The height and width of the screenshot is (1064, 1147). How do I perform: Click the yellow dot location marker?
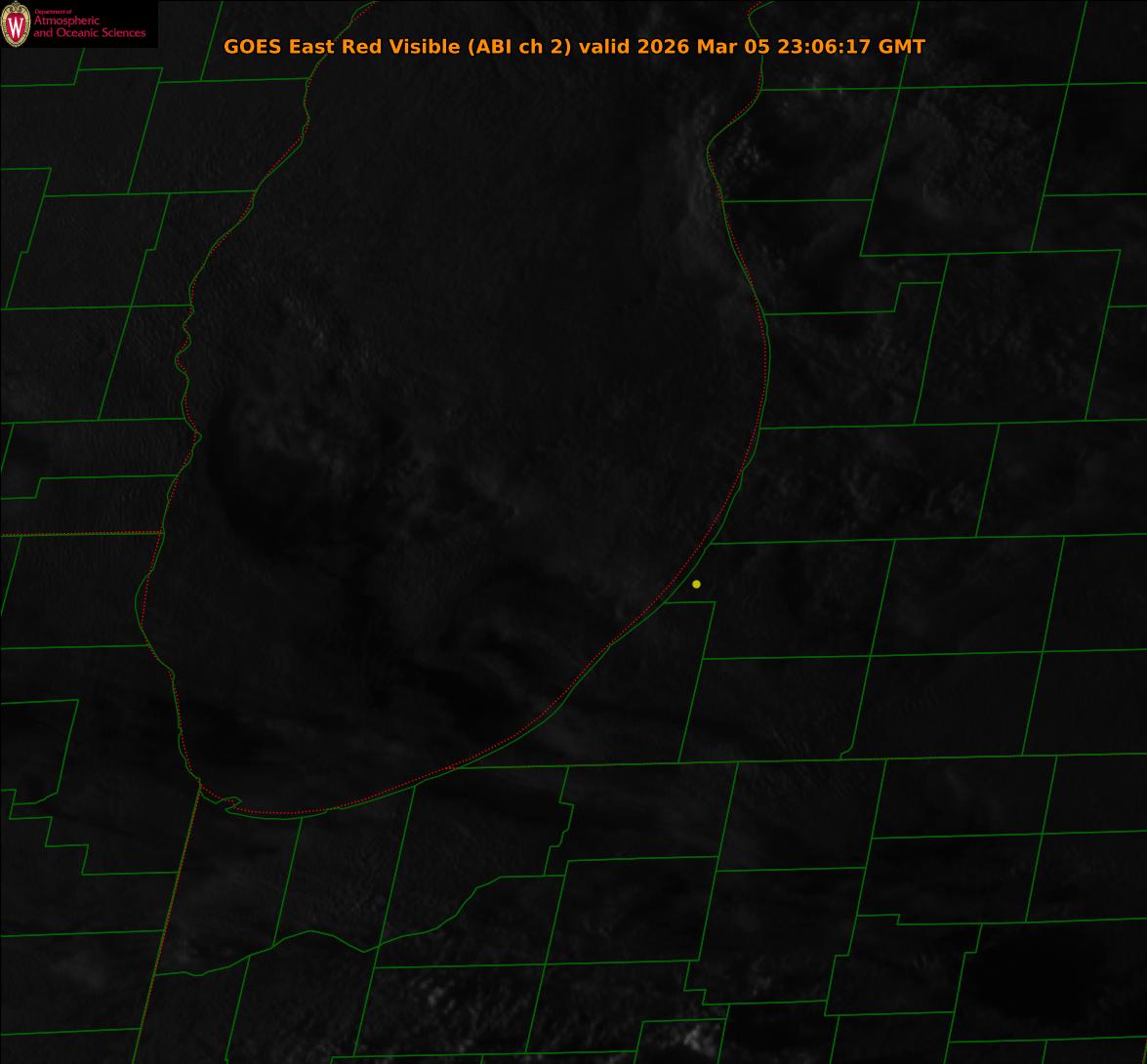pos(696,584)
